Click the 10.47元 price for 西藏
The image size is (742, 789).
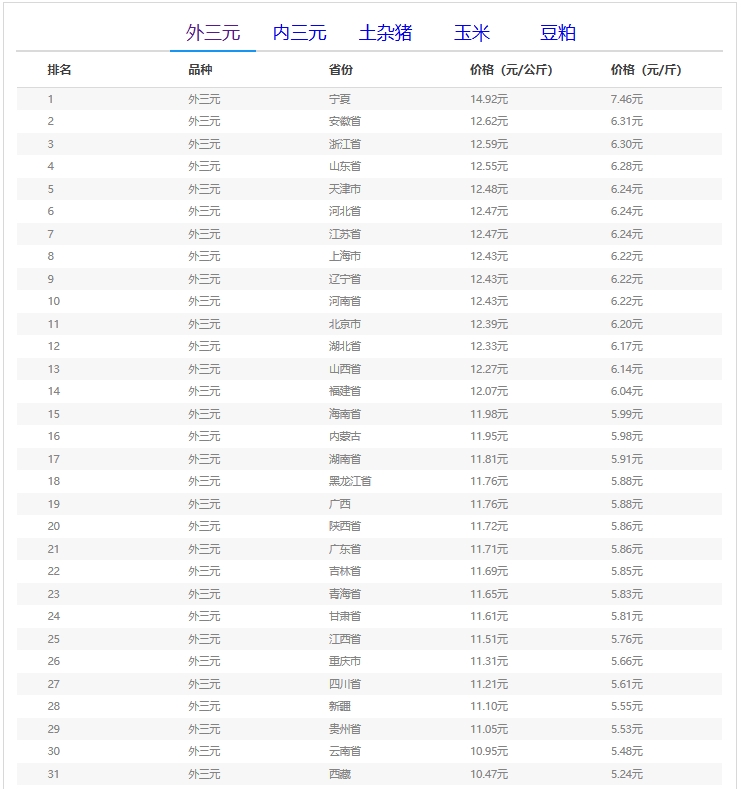click(x=489, y=774)
